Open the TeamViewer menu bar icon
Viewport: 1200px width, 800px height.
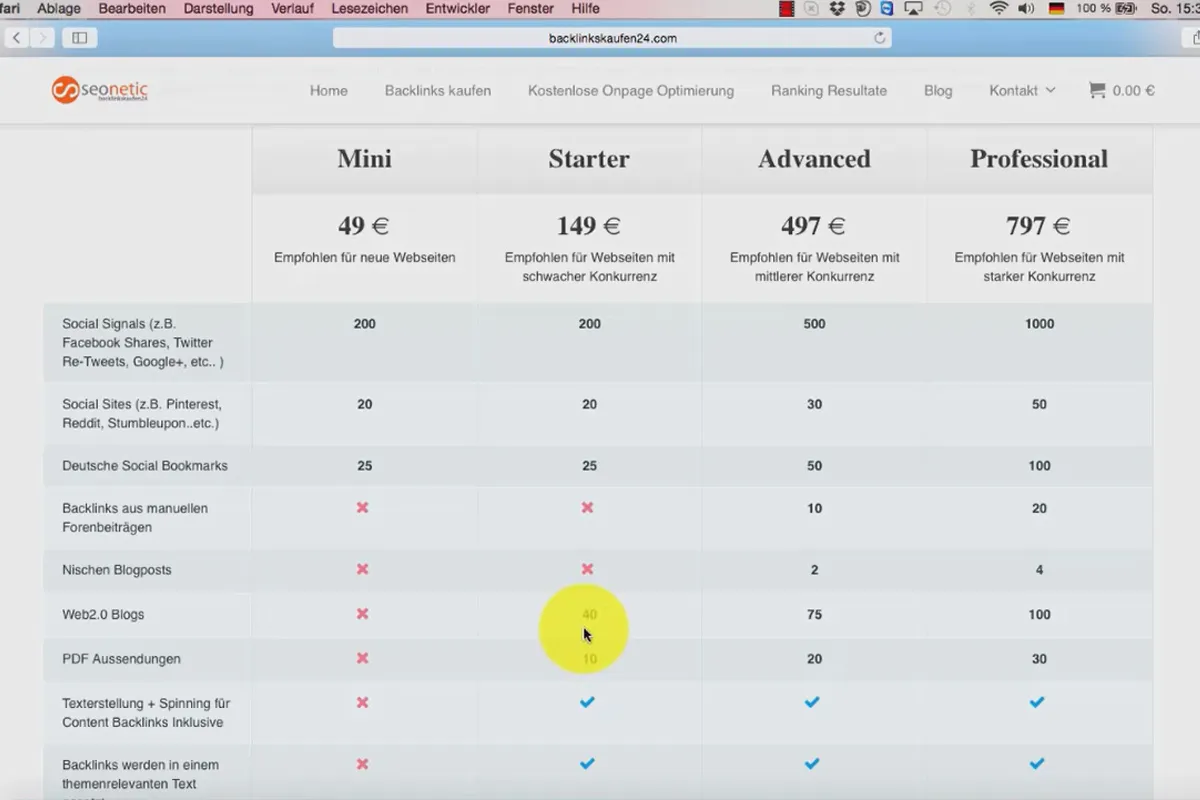click(887, 8)
